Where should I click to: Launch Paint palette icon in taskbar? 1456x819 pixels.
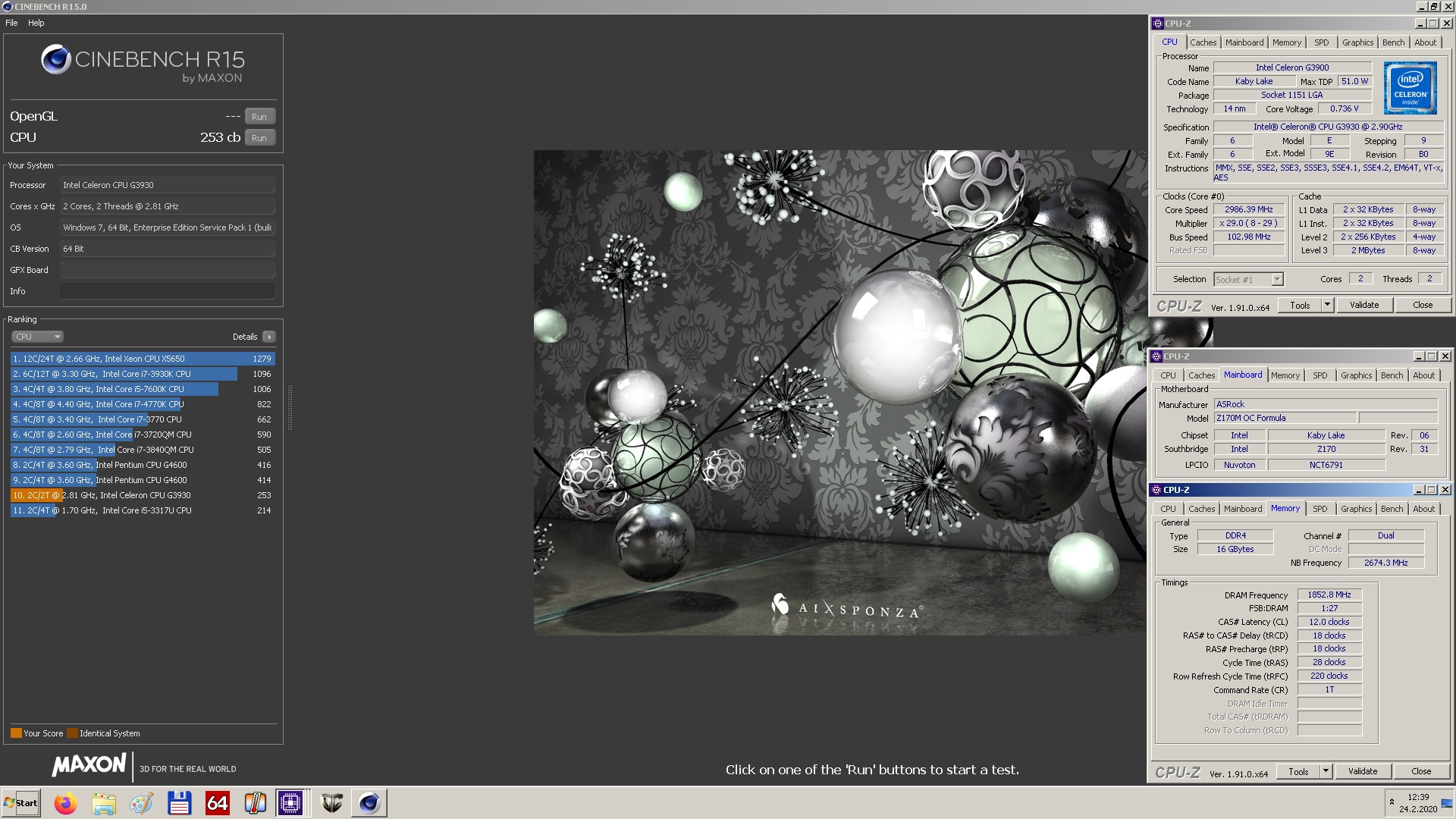coord(142,803)
